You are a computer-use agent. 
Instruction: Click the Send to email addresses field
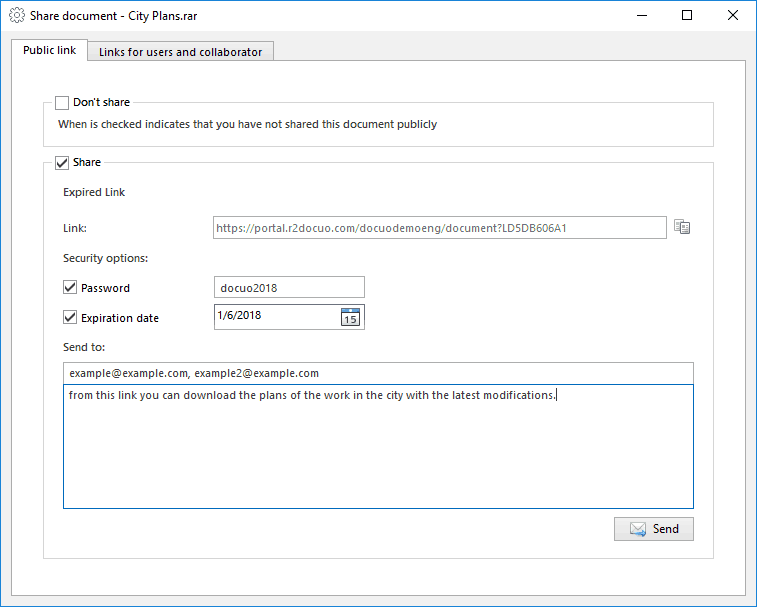tap(378, 373)
